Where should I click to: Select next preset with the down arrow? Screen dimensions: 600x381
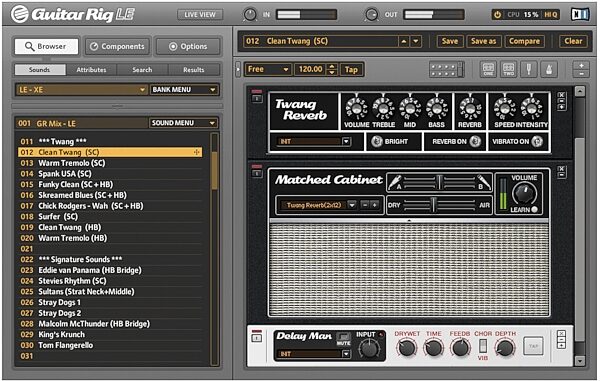(416, 41)
